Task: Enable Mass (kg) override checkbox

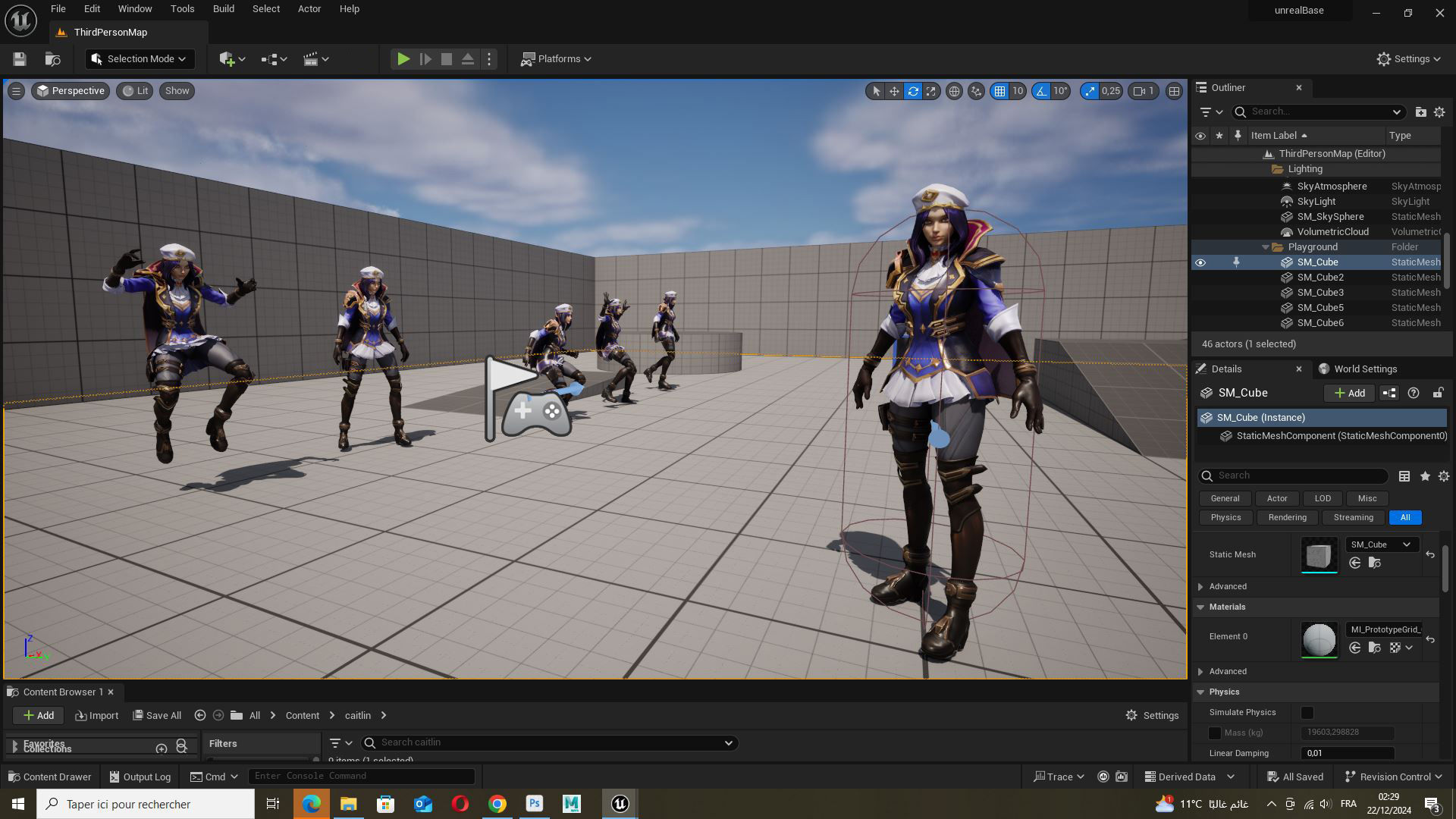Action: click(x=1215, y=733)
